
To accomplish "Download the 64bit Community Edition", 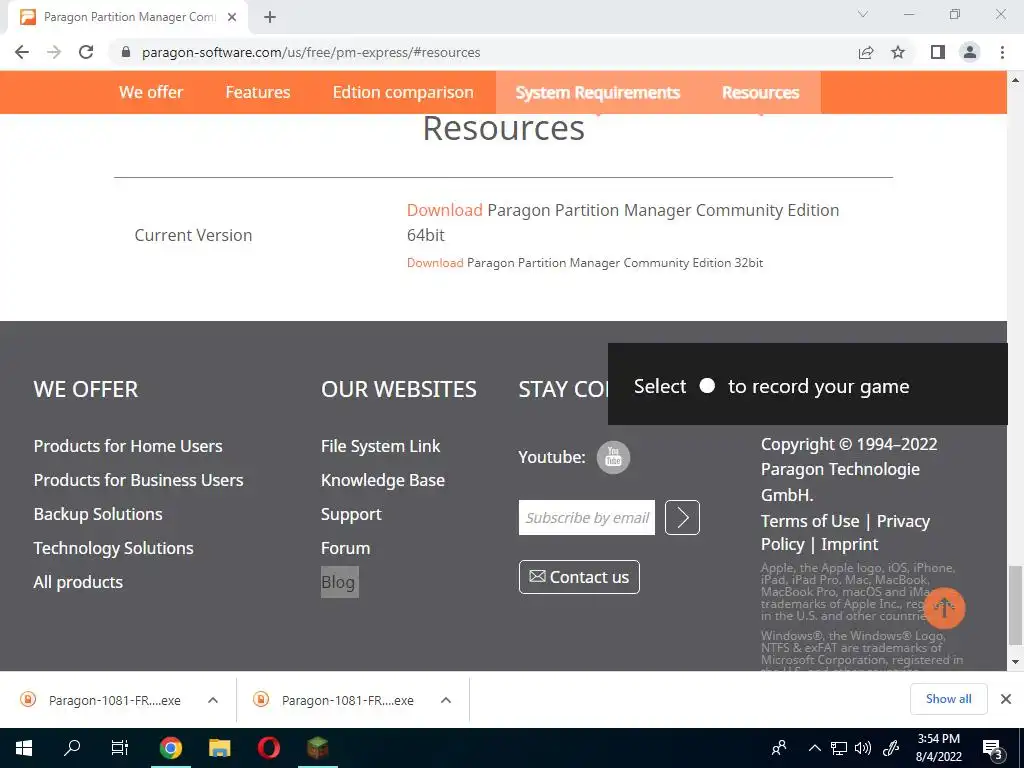I will tap(444, 210).
